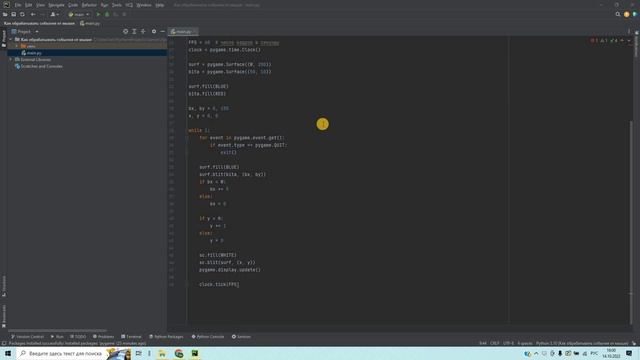Open the File menu

point(18,5)
